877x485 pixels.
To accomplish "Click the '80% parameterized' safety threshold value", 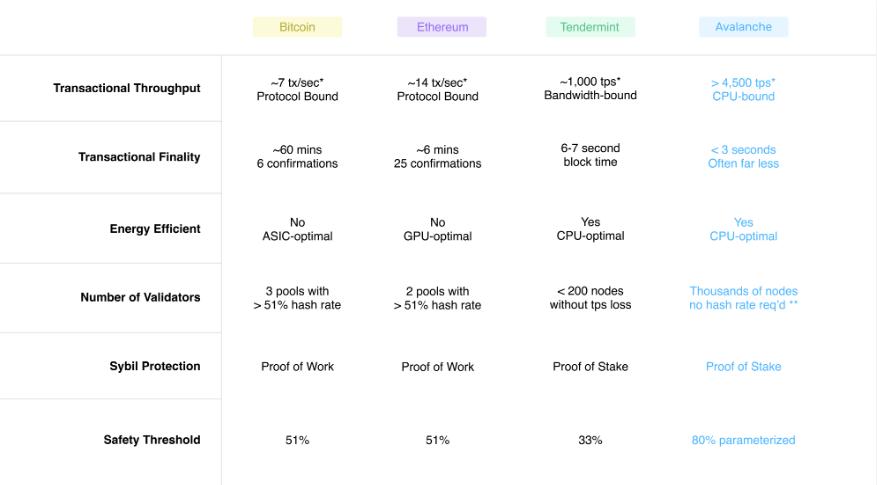I will (x=743, y=440).
